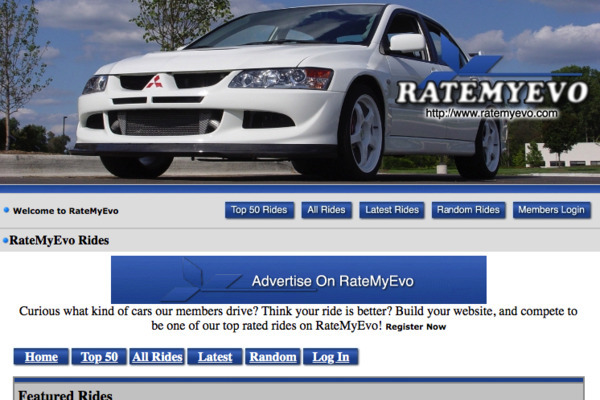Viewport: 600px width, 400px height.
Task: Go to Random Rides
Action: point(468,210)
